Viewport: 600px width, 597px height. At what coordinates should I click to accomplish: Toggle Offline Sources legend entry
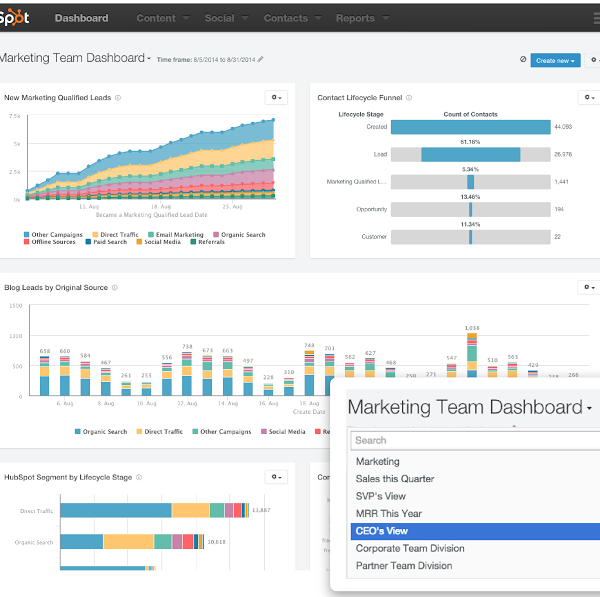(50, 242)
